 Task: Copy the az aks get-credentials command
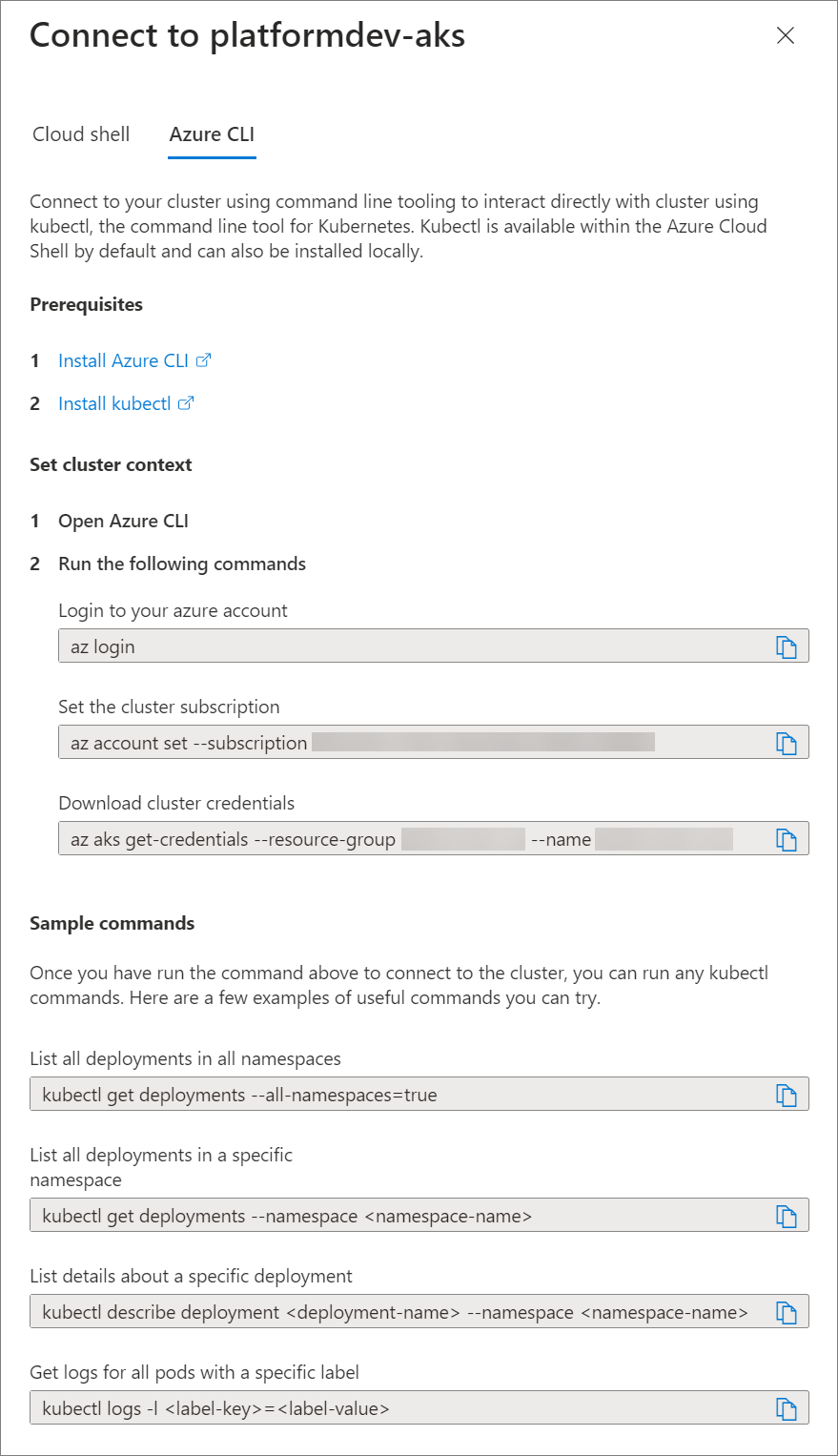(786, 840)
